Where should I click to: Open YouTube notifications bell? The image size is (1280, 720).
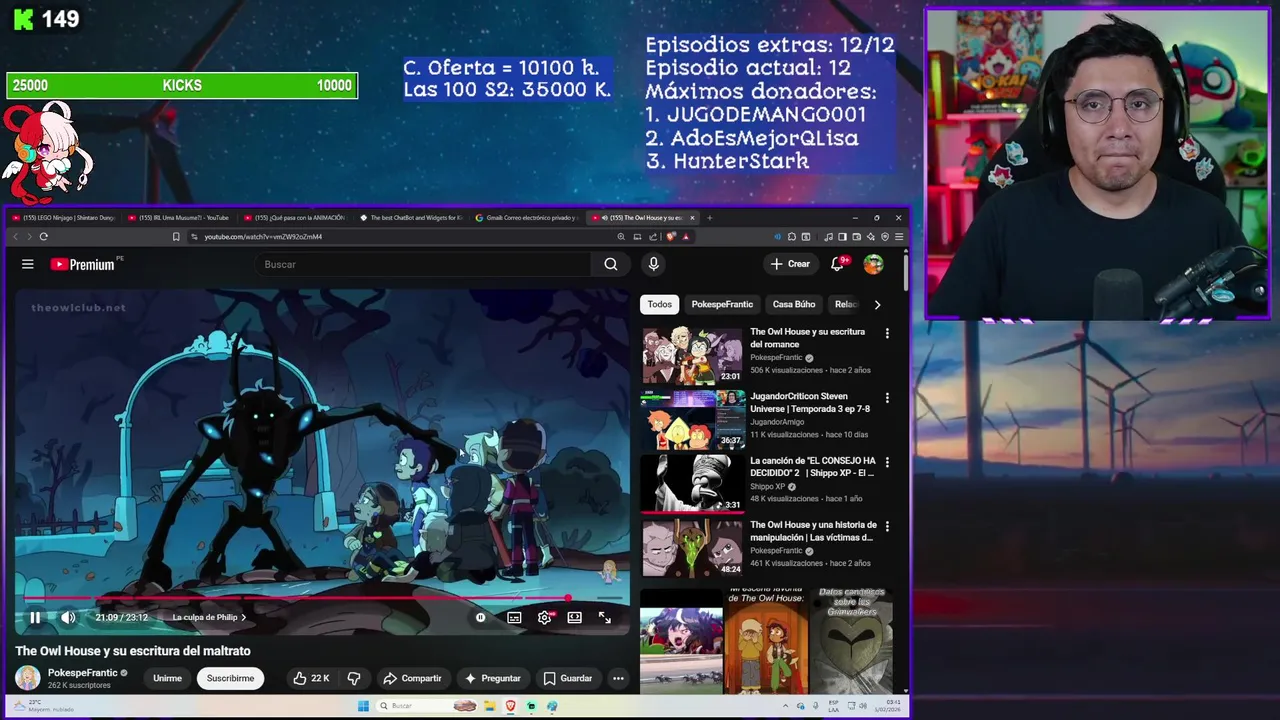pyautogui.click(x=838, y=264)
